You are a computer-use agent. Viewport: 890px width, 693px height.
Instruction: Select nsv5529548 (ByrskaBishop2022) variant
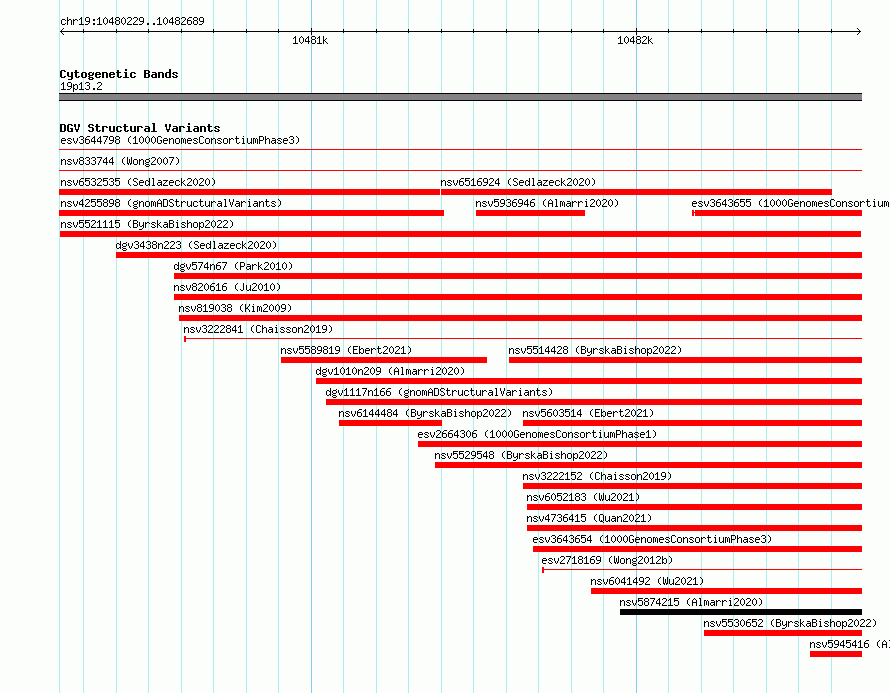521,455
